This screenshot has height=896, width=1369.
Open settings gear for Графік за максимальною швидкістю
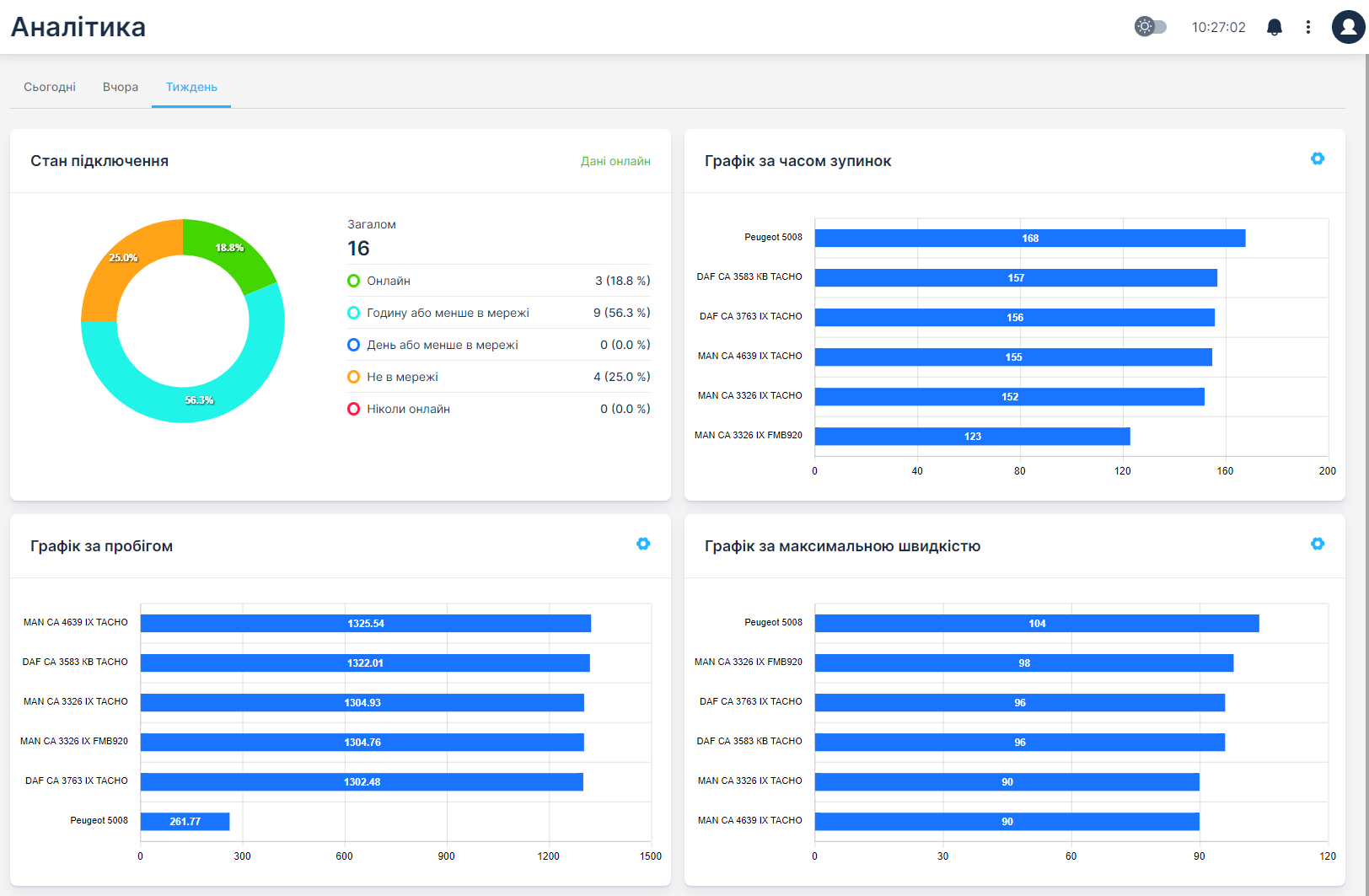[1318, 544]
